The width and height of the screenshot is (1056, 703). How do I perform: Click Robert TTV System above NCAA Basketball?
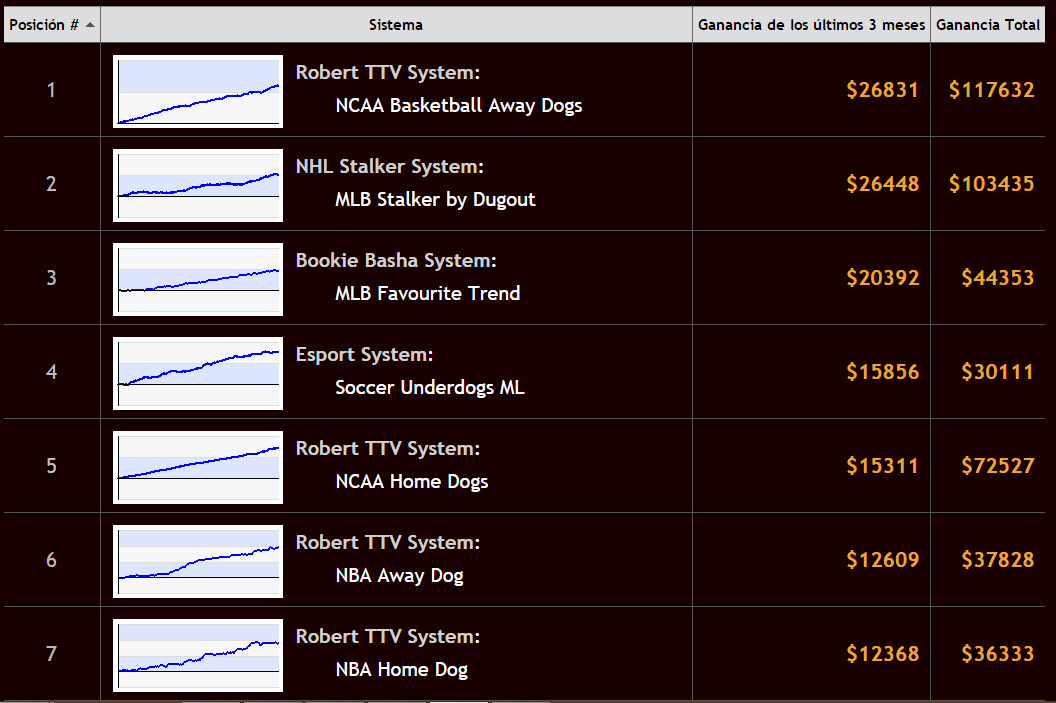(x=388, y=73)
